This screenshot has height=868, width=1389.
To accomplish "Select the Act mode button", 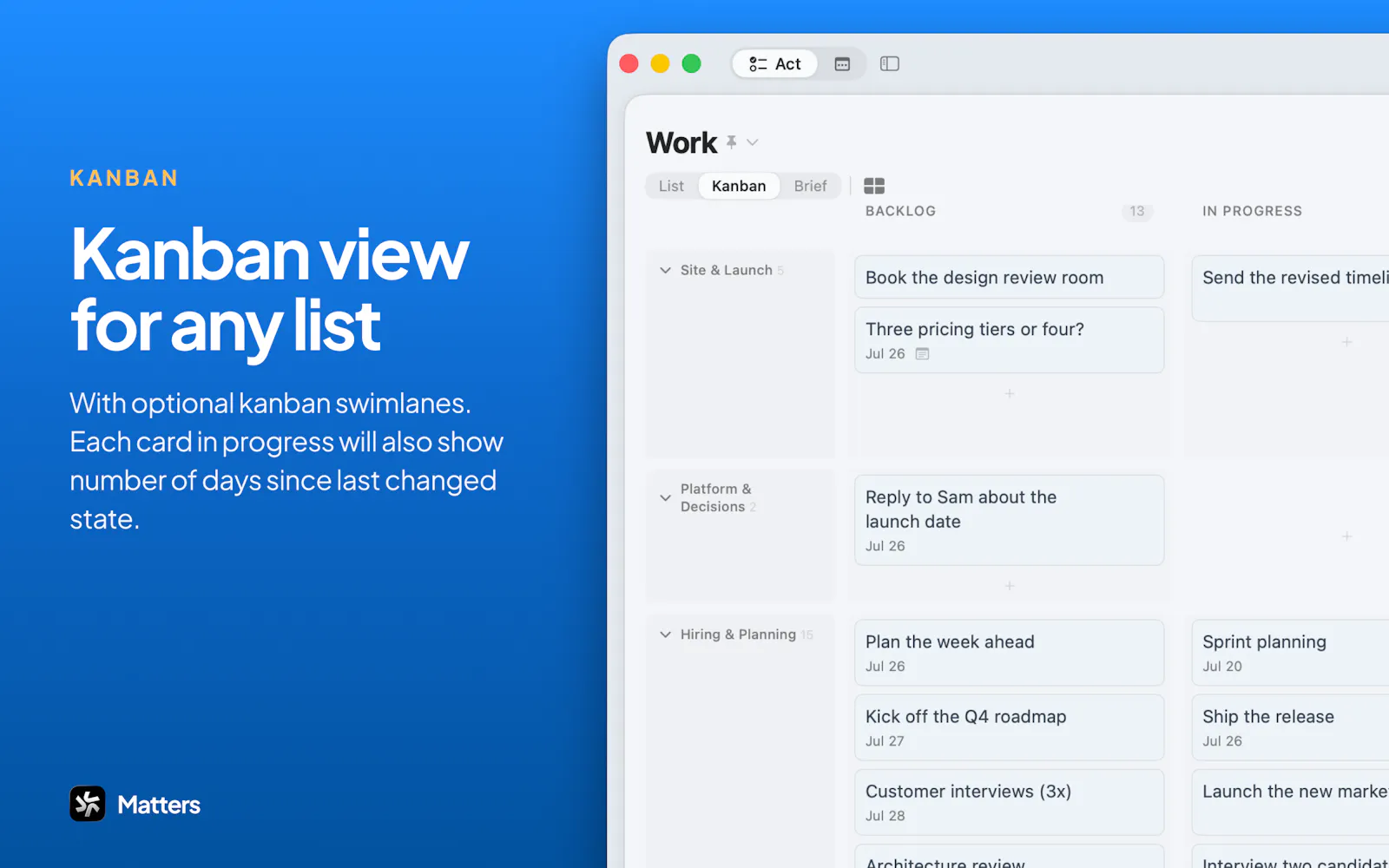I will click(774, 63).
